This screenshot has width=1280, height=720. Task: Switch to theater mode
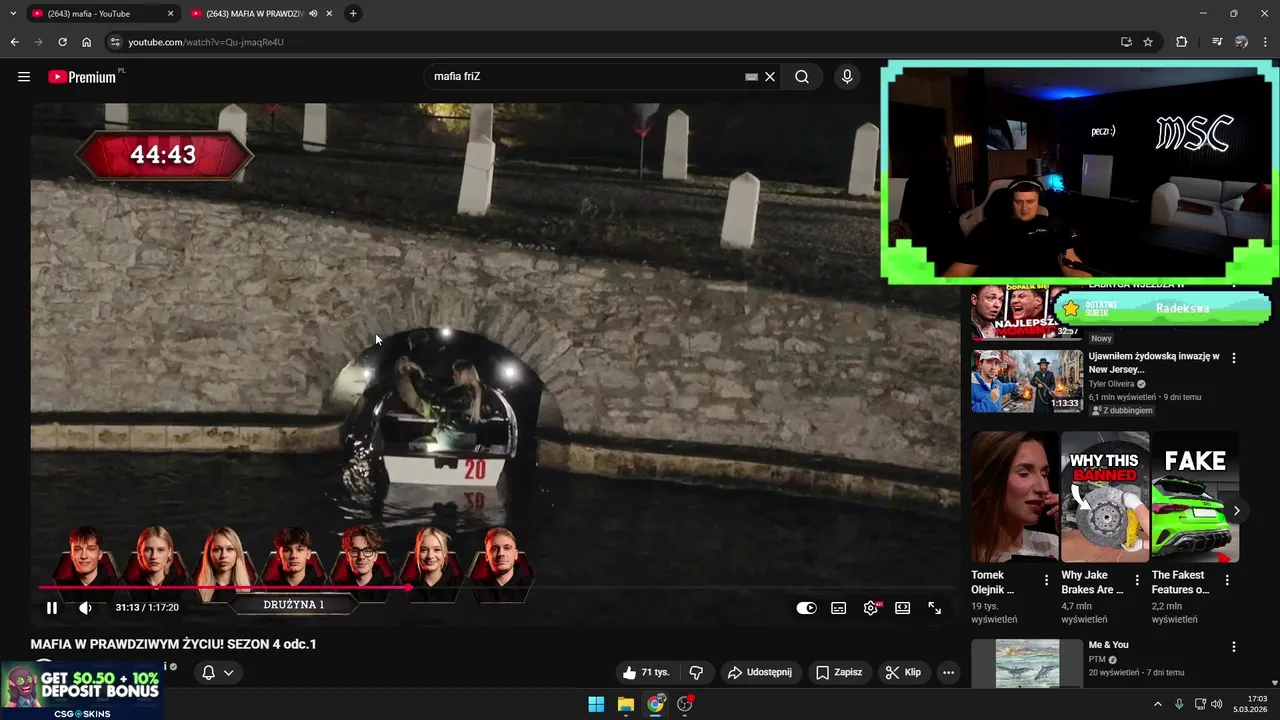tap(903, 607)
